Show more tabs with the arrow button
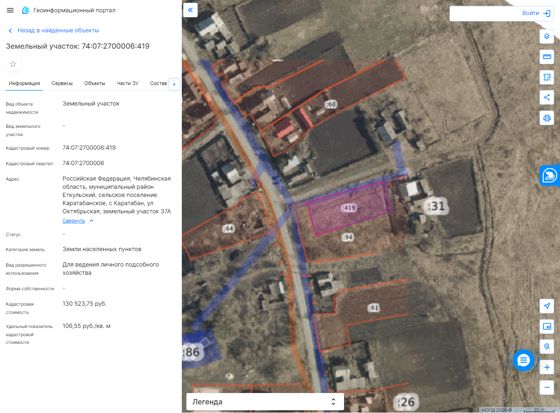560x413 pixels. pyautogui.click(x=174, y=84)
